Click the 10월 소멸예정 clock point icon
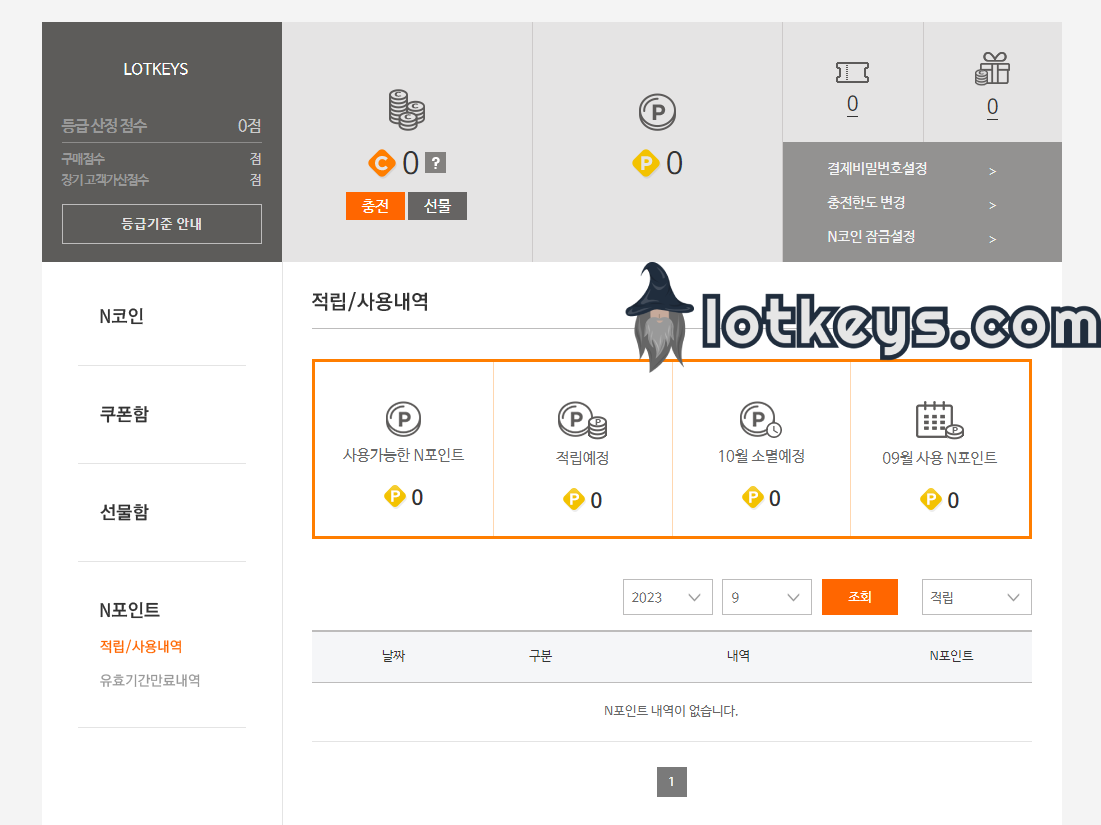Image resolution: width=1101 pixels, height=825 pixels. point(760,420)
